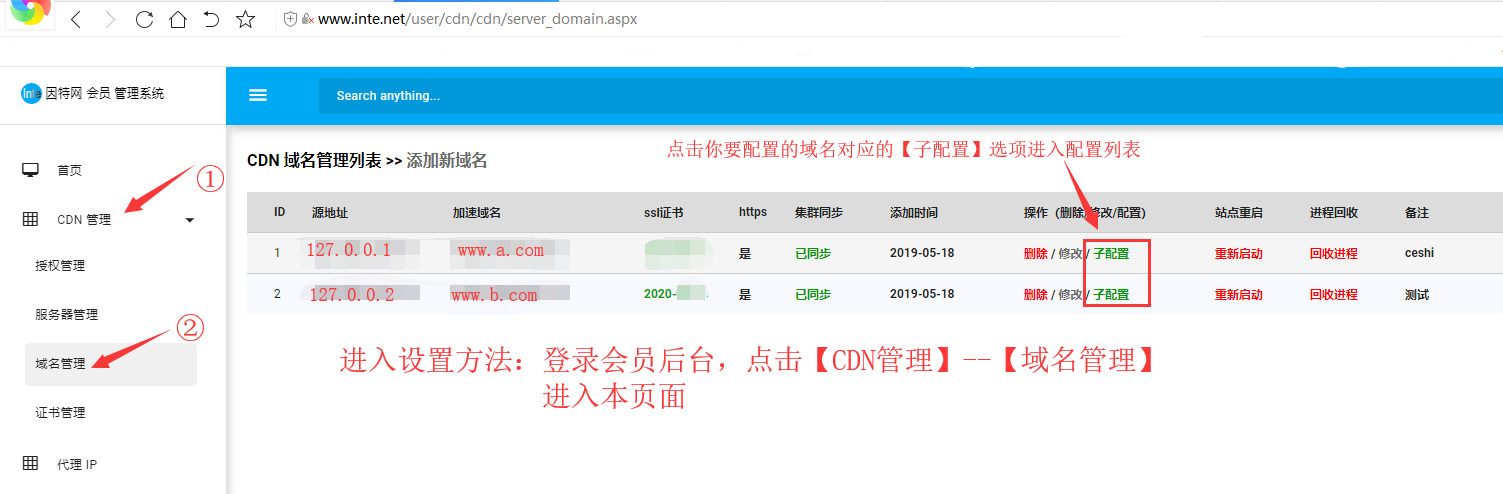Toggle sidebar with hamburger menu icon
Viewport: 1503px width, 494px height.
coord(258,95)
